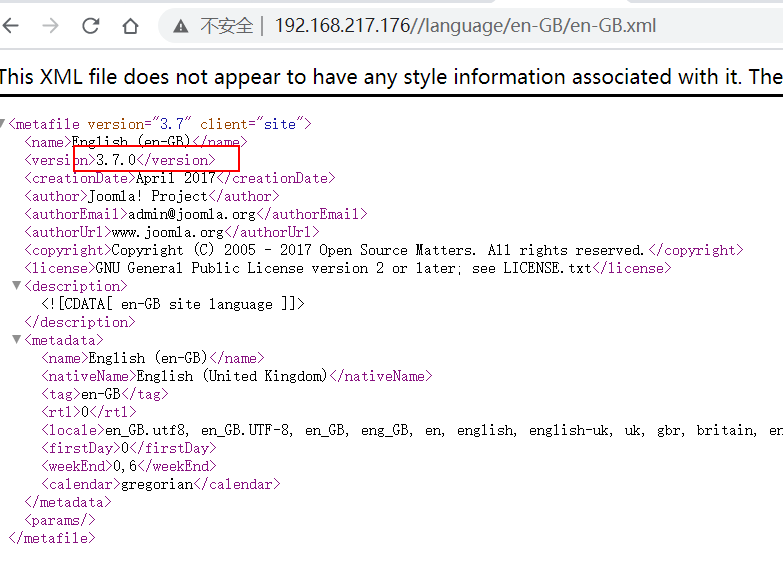783x567 pixels.
Task: Select the tag en-GB value
Action: coord(101,394)
